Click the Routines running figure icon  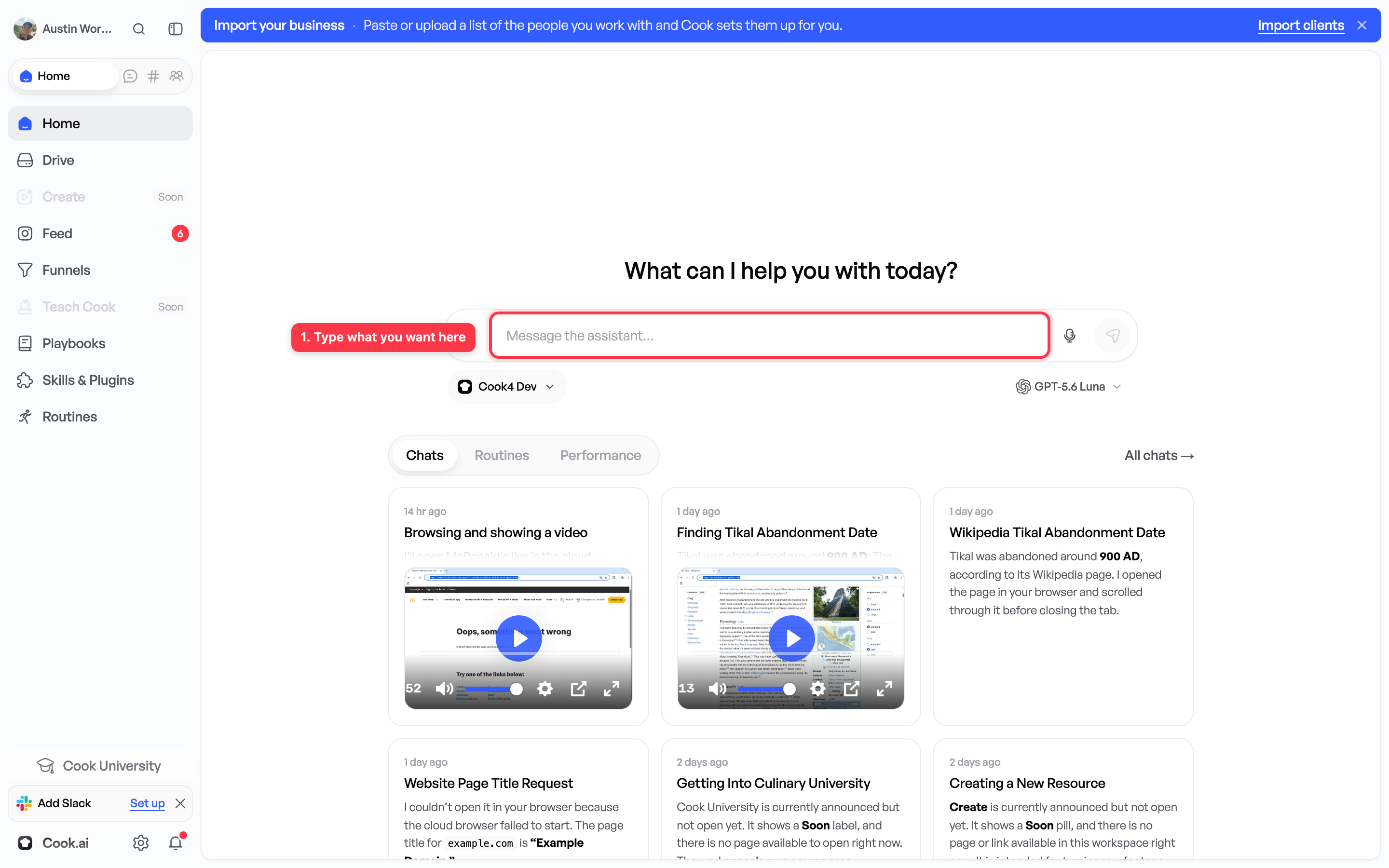tap(25, 417)
